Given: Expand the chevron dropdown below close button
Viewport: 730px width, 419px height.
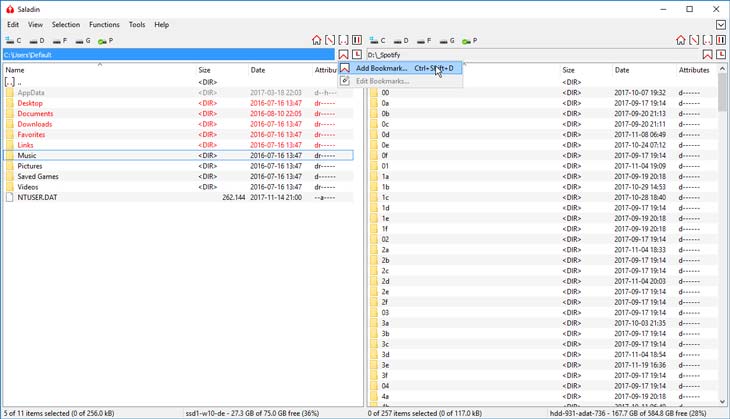Looking at the screenshot, I should [x=718, y=24].
